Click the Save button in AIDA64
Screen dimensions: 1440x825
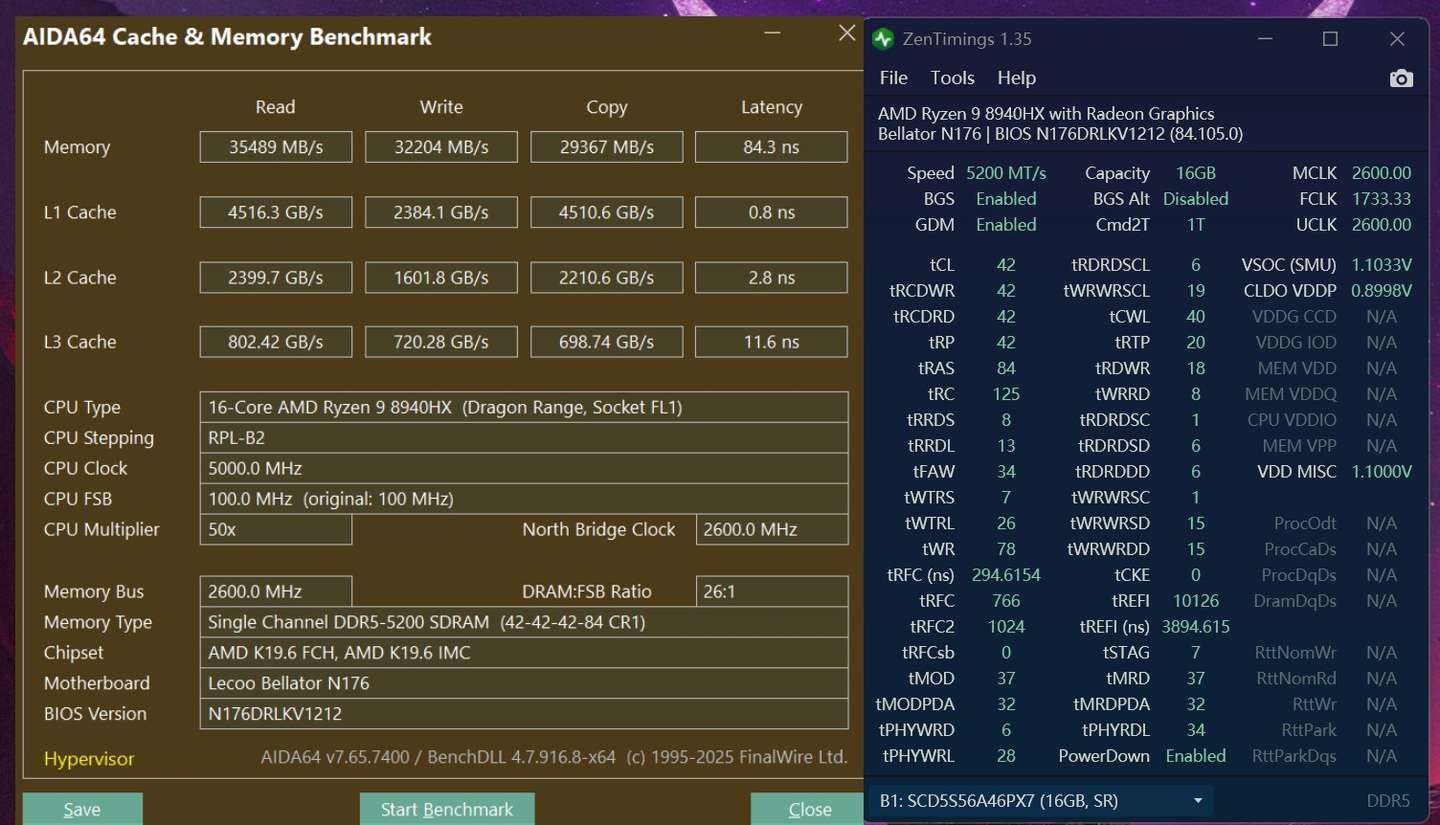82,809
